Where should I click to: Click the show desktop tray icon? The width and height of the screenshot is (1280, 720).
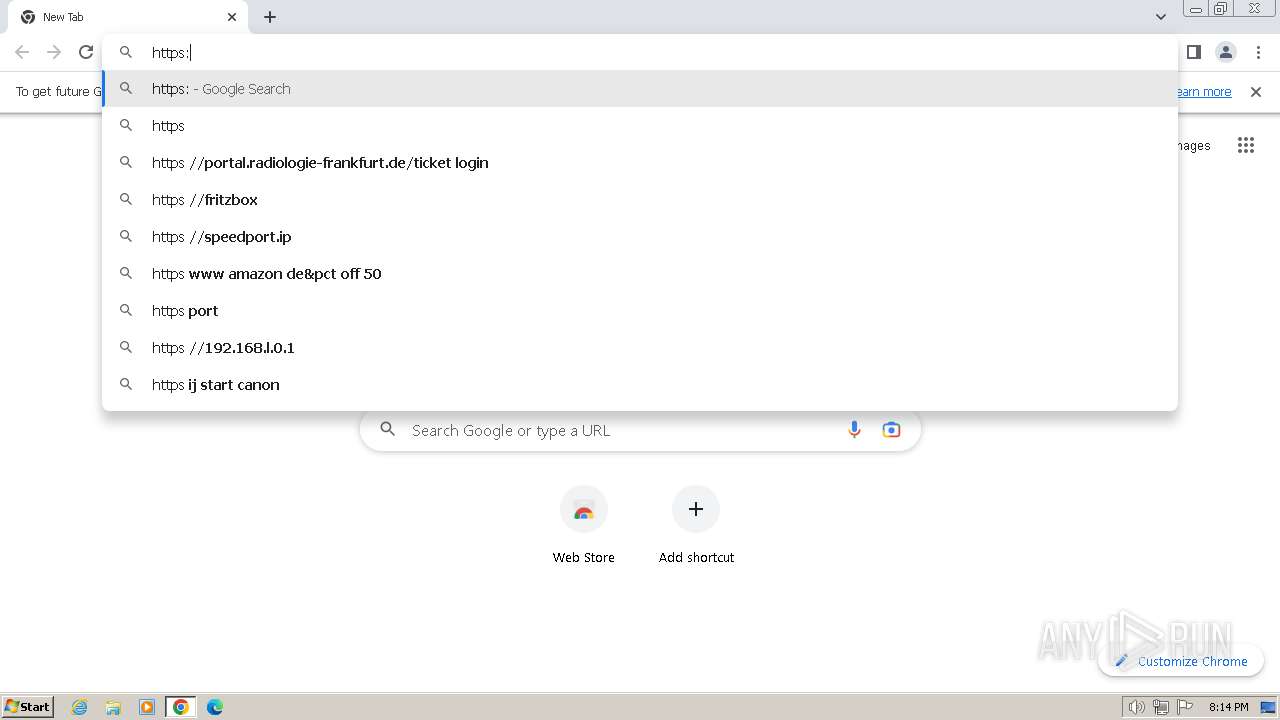[x=1268, y=707]
